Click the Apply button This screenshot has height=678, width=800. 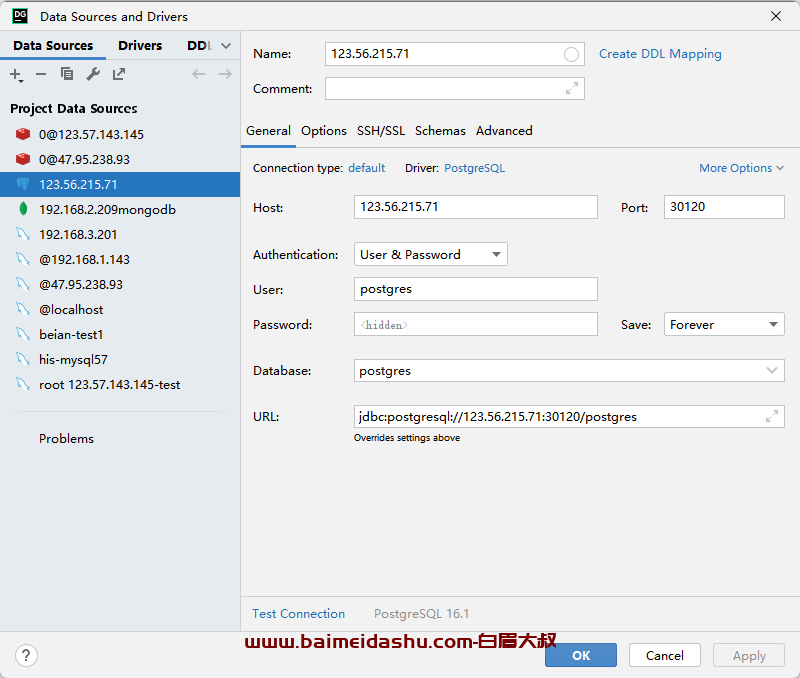coord(749,655)
